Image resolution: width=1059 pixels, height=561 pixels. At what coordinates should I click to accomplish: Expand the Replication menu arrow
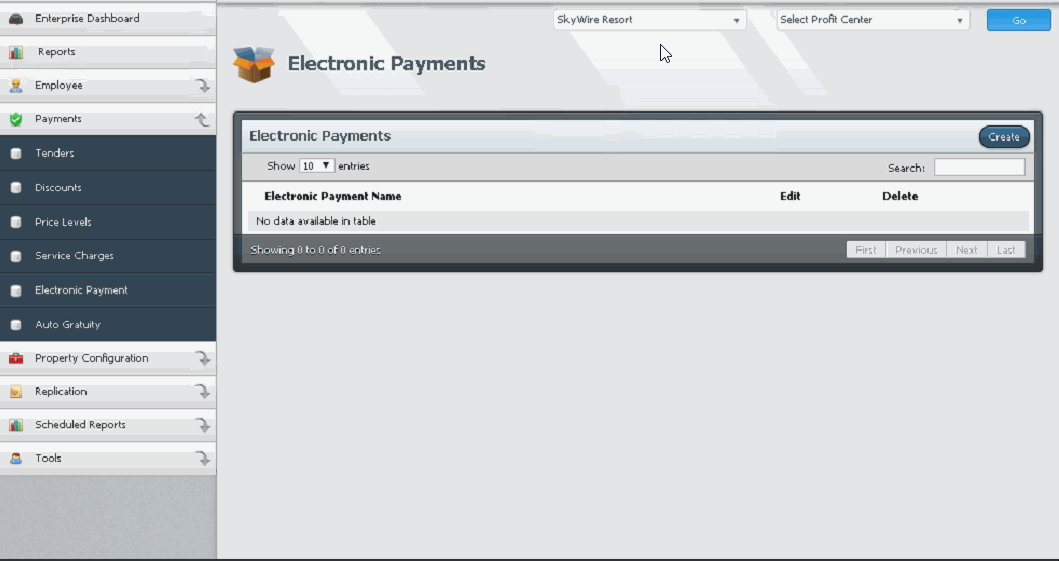click(203, 392)
